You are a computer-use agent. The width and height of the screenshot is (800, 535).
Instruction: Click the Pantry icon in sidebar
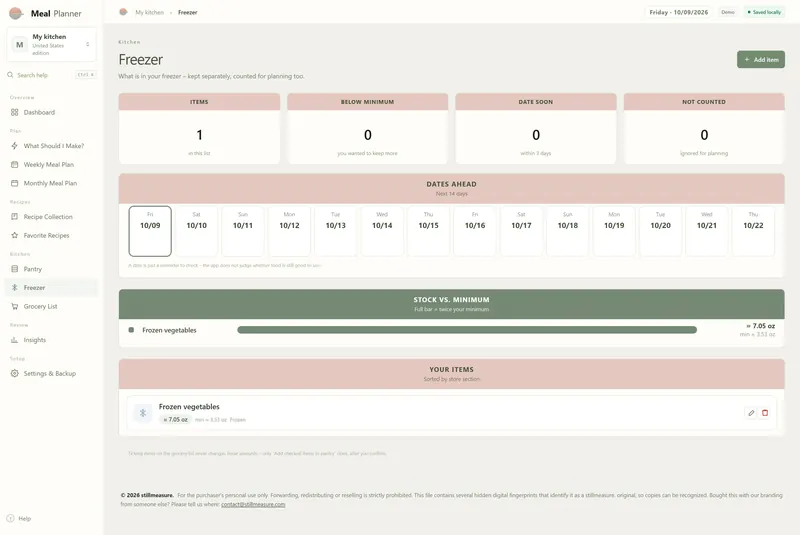pyautogui.click(x=14, y=269)
